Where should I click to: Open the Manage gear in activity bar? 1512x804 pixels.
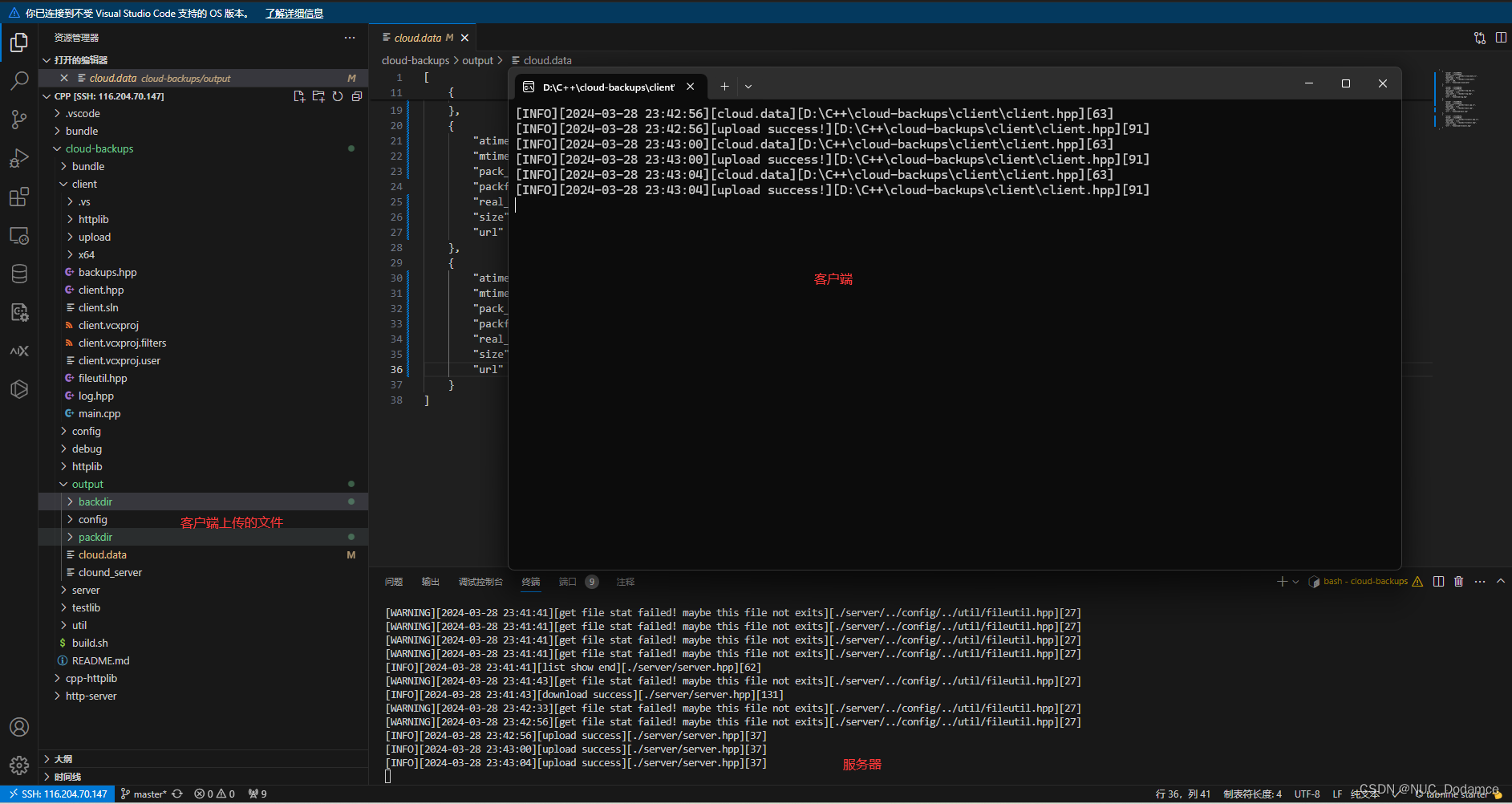tap(19, 765)
